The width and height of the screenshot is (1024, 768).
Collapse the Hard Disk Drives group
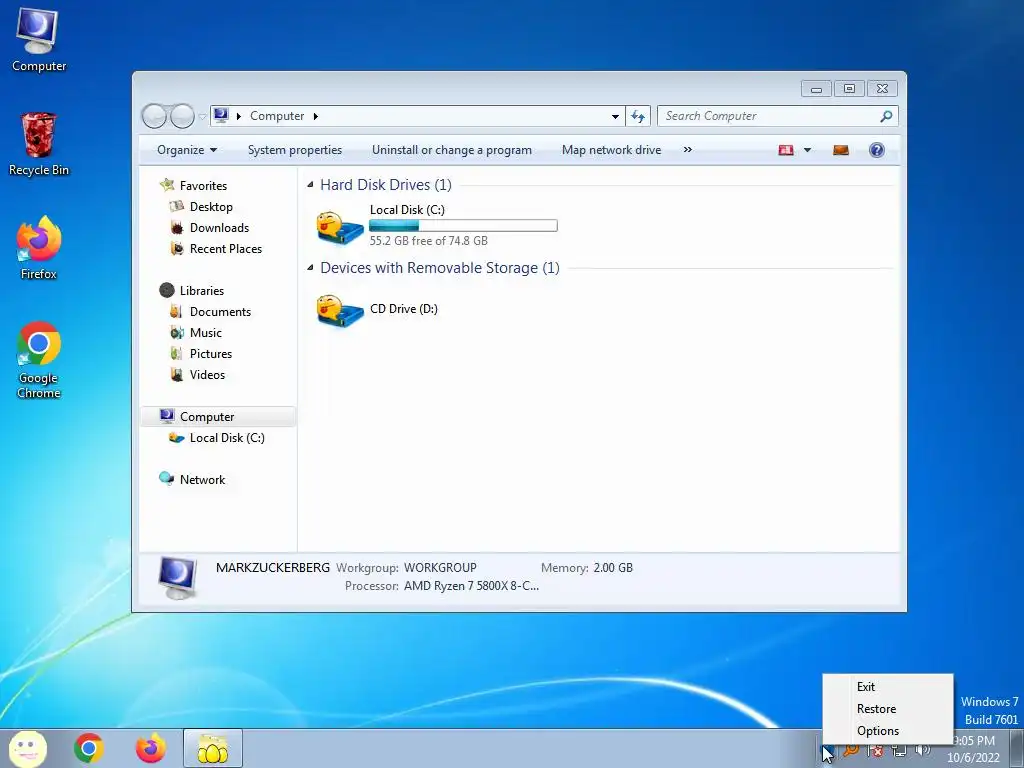310,185
